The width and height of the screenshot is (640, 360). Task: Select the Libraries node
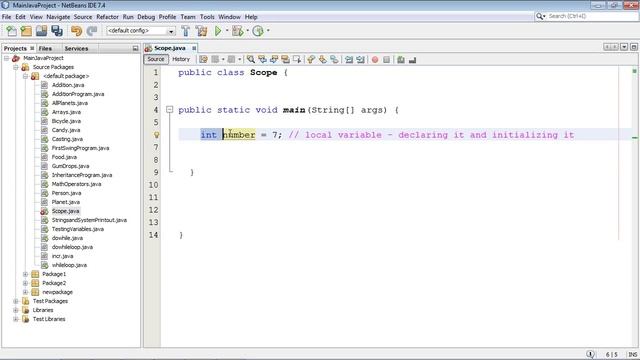[43, 310]
